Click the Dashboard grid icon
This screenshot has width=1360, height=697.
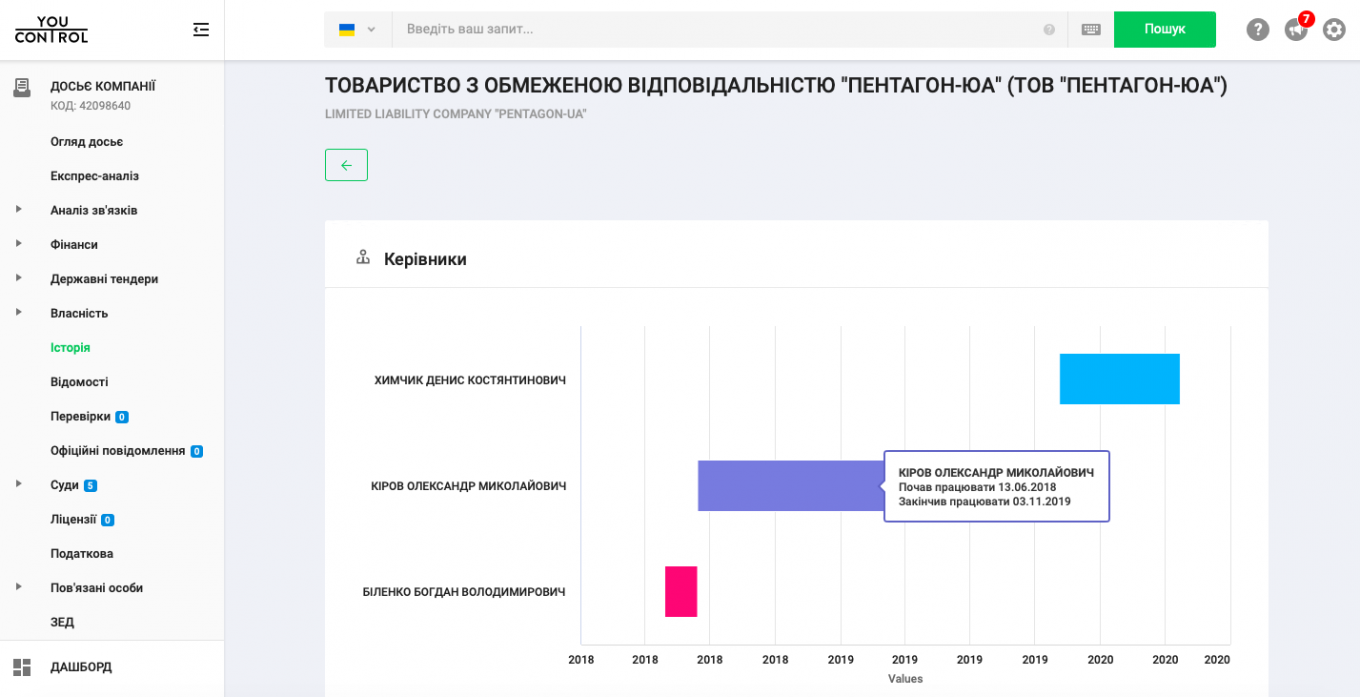pyautogui.click(x=22, y=667)
